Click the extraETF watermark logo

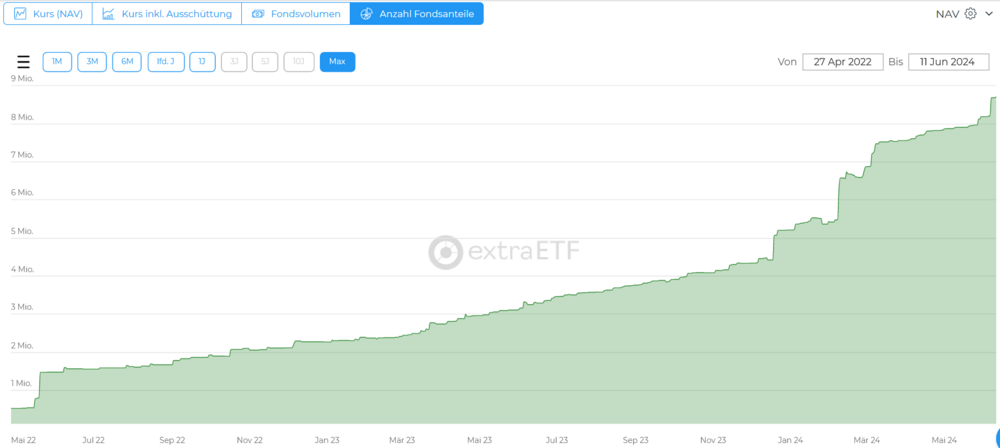click(445, 253)
